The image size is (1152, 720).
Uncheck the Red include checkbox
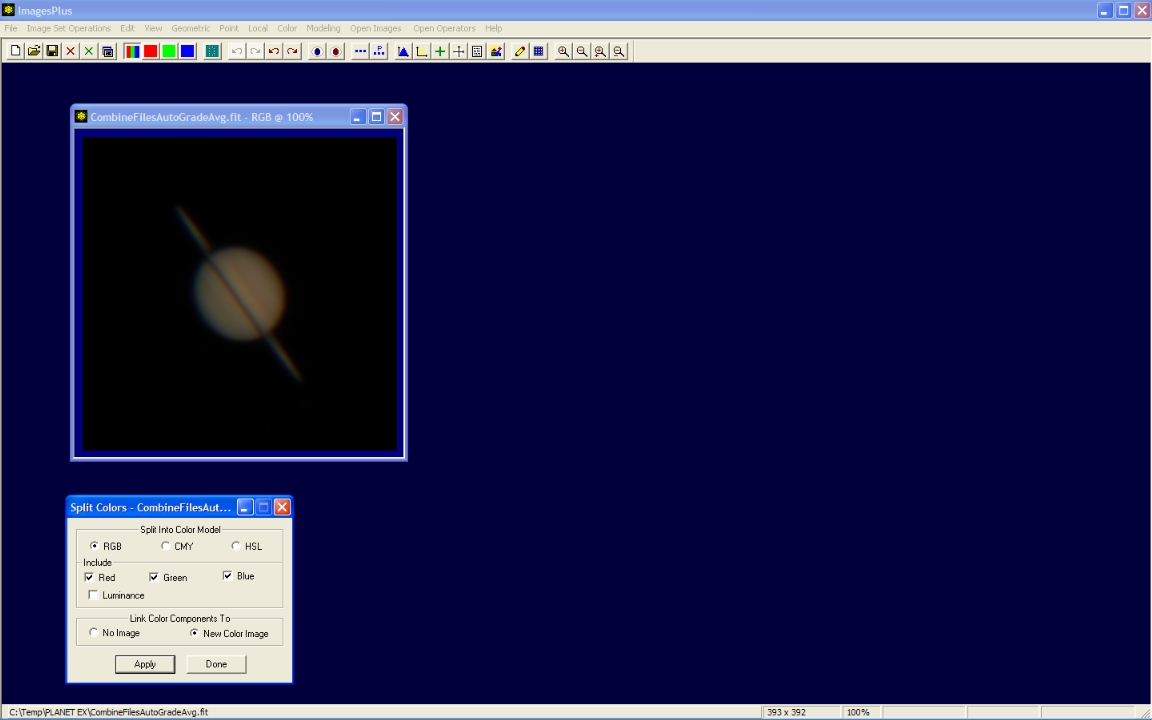pos(89,577)
